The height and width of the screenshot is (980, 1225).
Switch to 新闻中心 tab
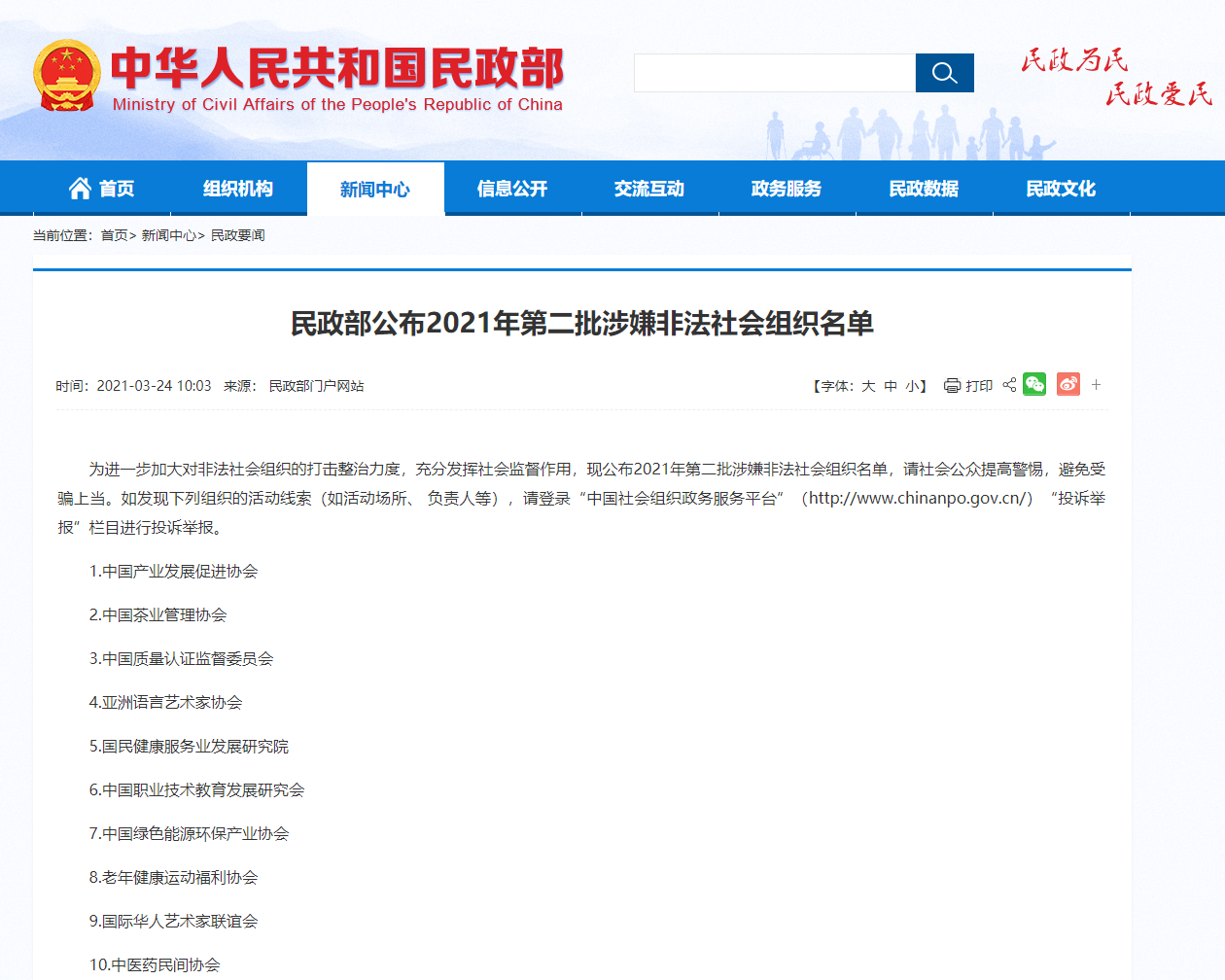[375, 190]
